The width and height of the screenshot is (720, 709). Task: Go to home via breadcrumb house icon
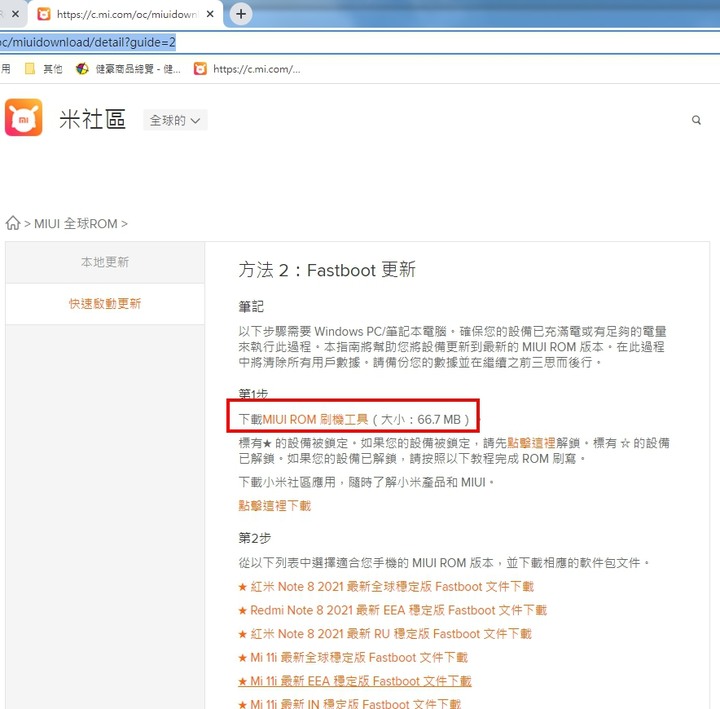[x=13, y=223]
